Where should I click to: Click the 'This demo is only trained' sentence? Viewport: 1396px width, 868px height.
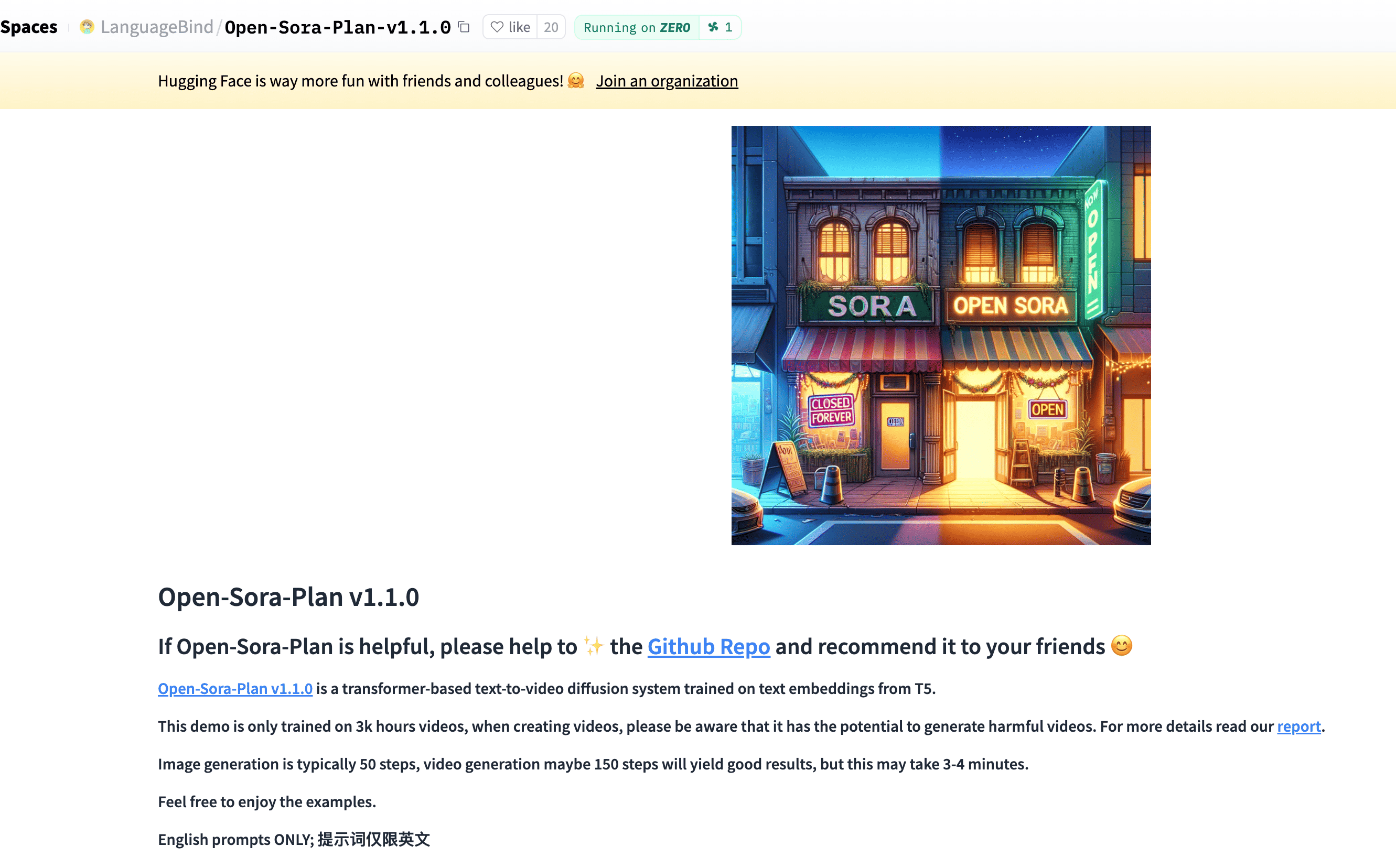click(x=742, y=726)
